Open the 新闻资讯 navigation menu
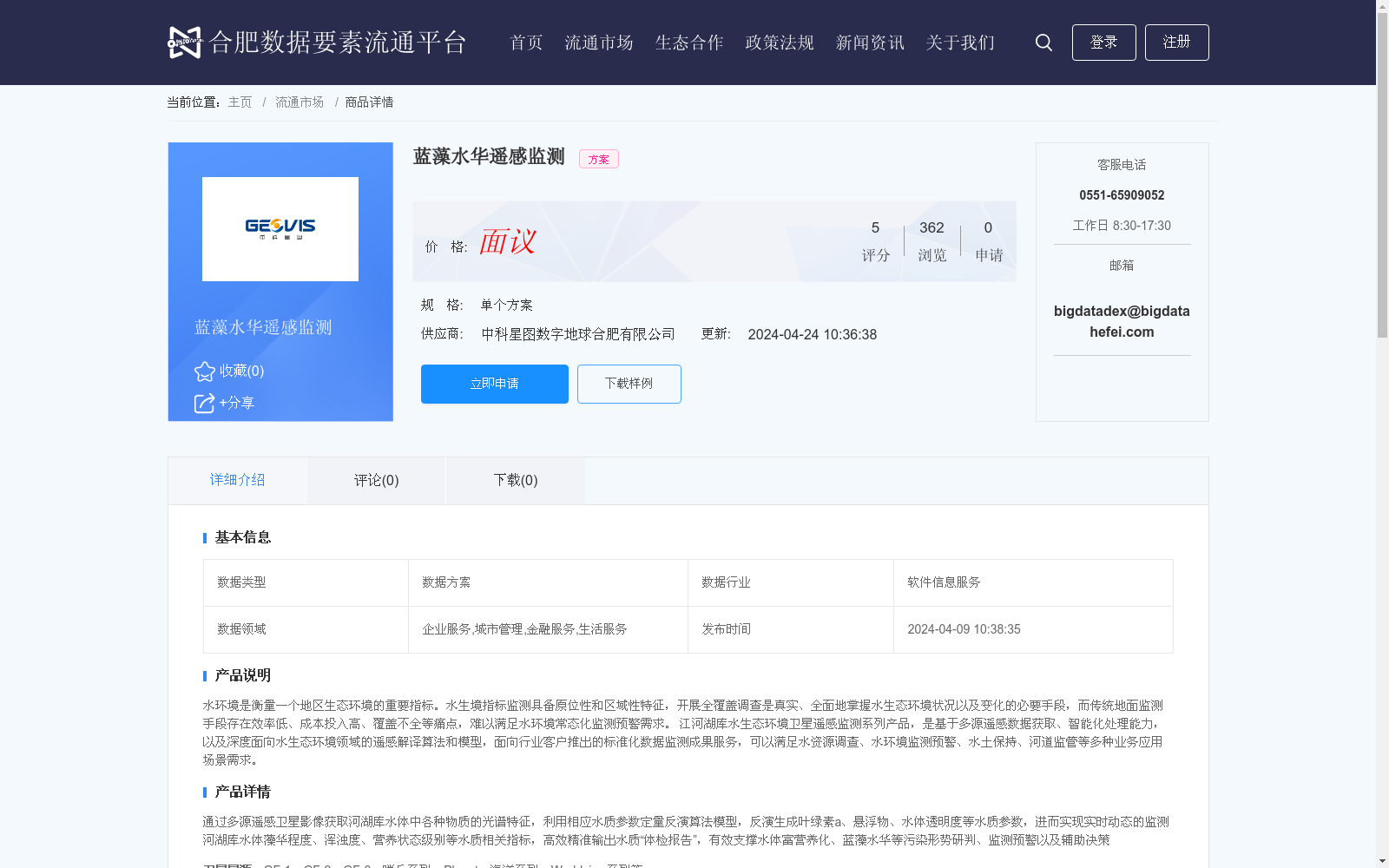 pos(869,42)
